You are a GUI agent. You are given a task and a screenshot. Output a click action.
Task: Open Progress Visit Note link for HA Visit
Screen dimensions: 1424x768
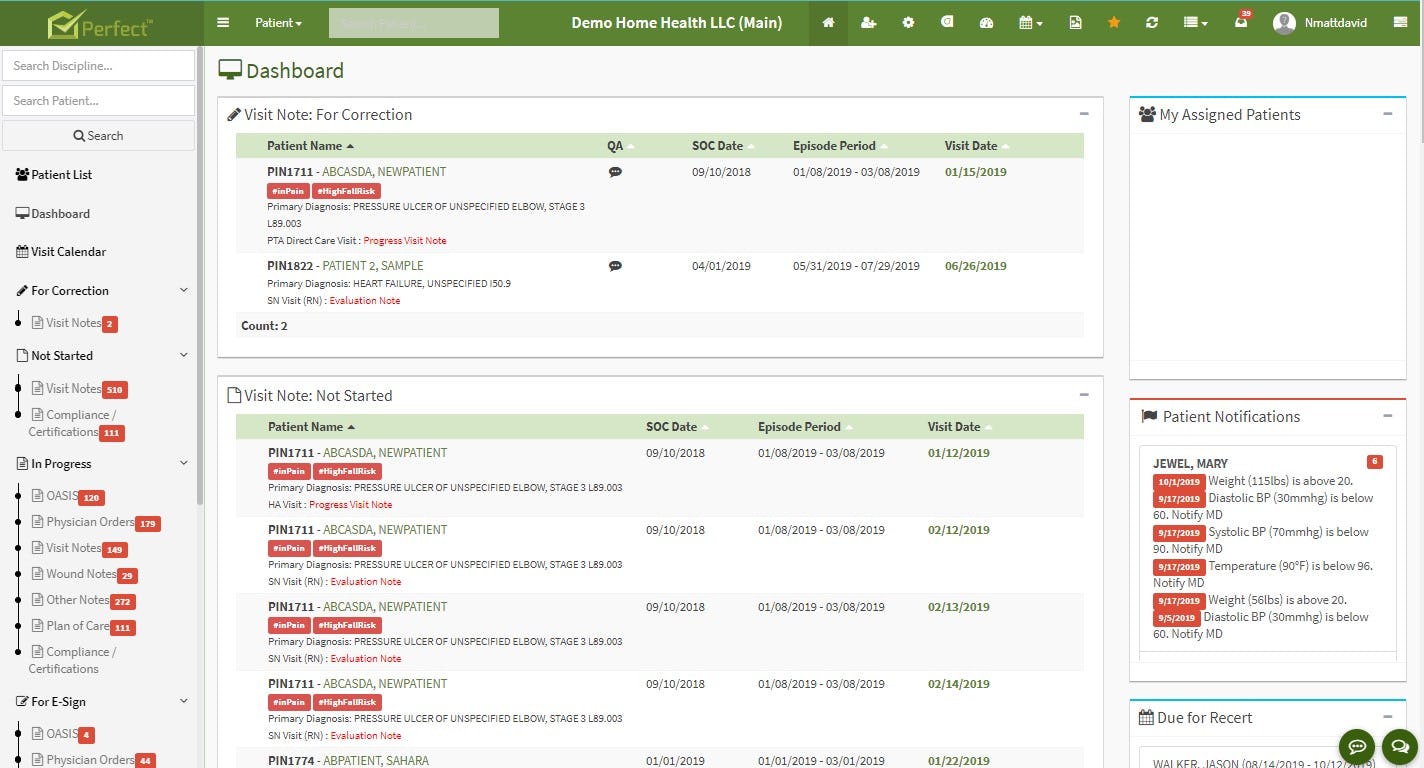tap(350, 505)
